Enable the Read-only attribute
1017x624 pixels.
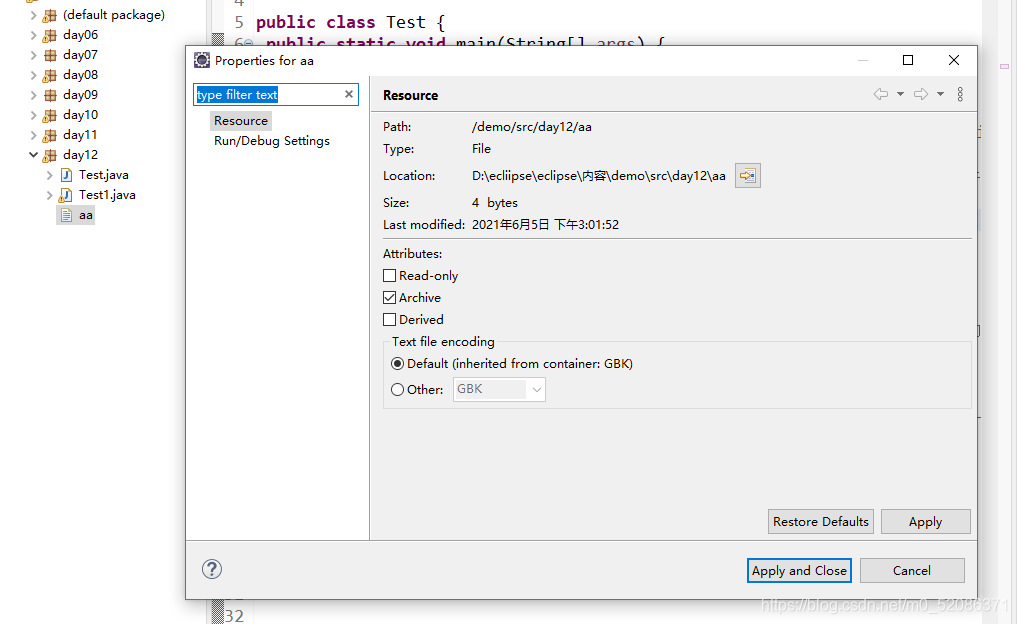click(x=390, y=275)
